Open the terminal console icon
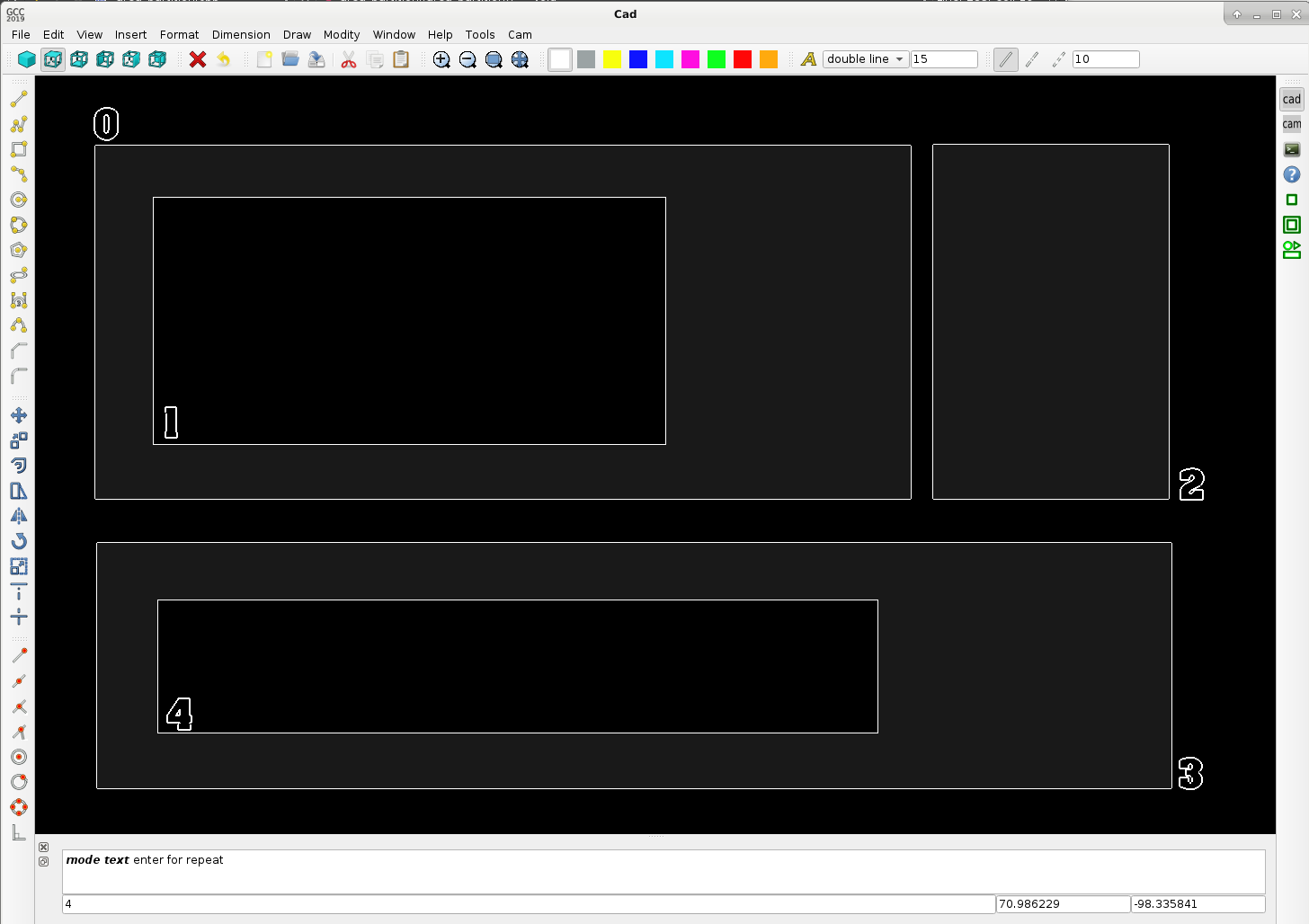The image size is (1309, 924). point(1292,149)
